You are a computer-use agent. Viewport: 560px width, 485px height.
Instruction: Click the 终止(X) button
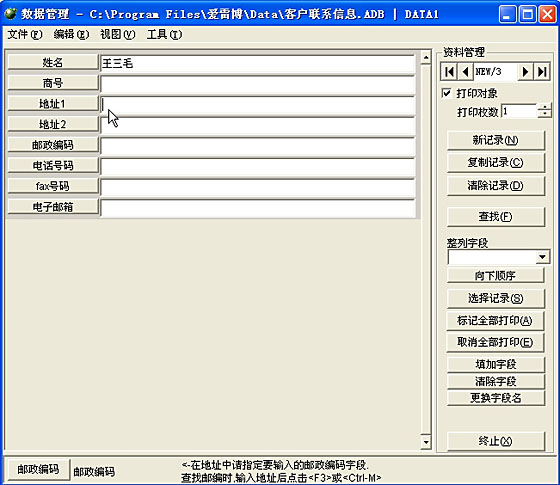pyautogui.click(x=496, y=441)
